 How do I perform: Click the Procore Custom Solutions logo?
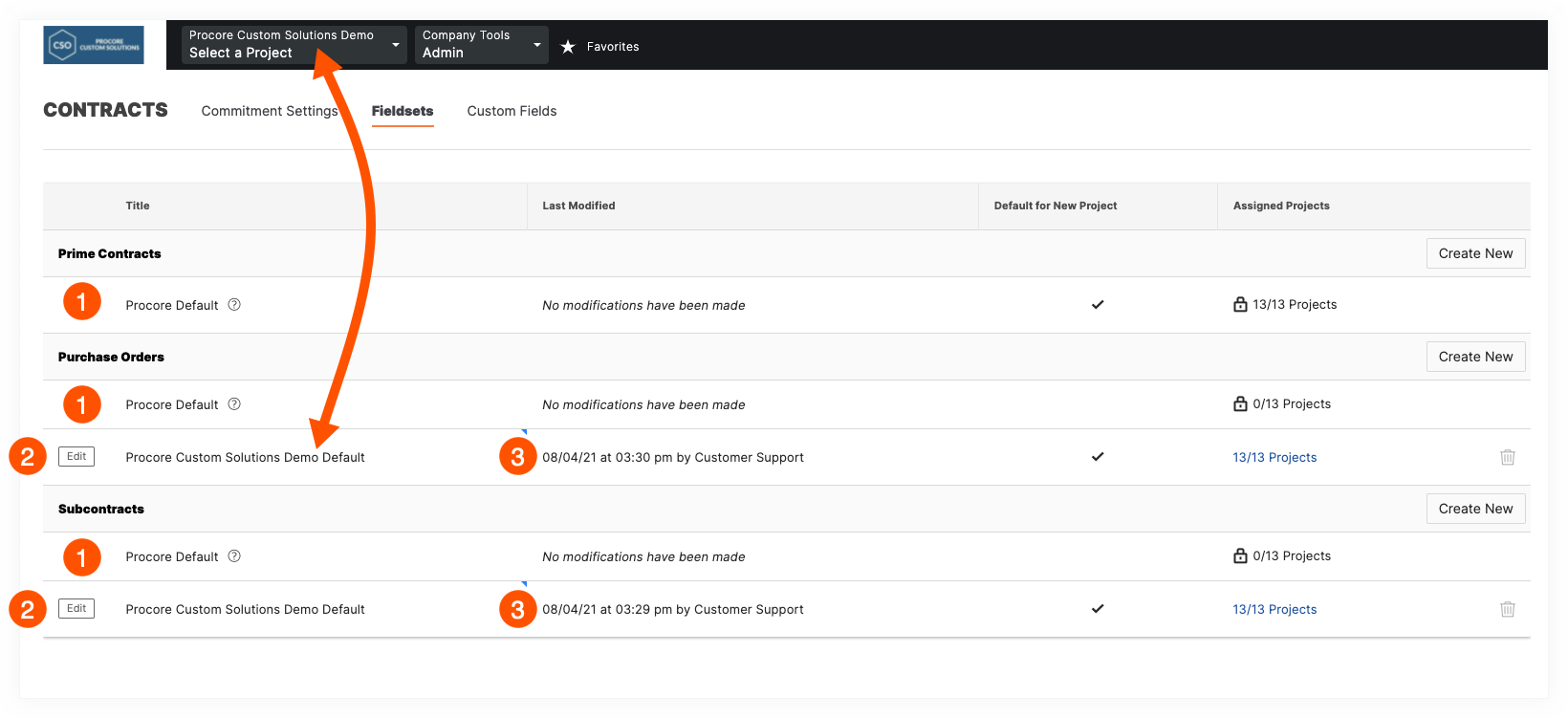94,45
